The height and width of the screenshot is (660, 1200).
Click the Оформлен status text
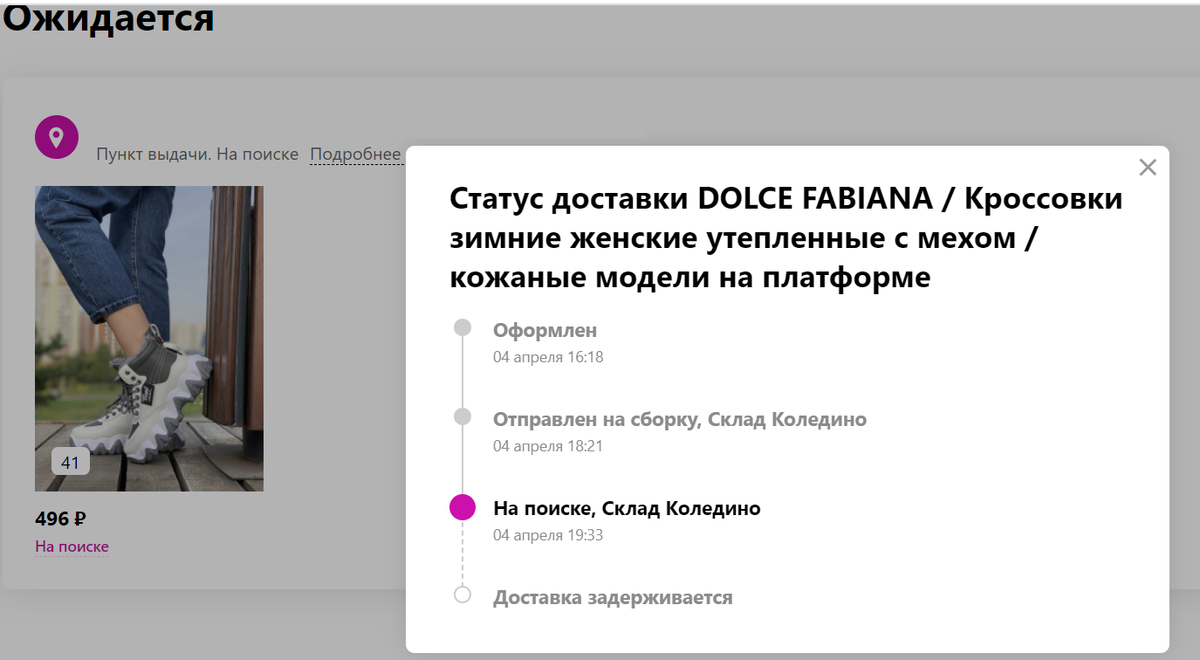tap(545, 330)
